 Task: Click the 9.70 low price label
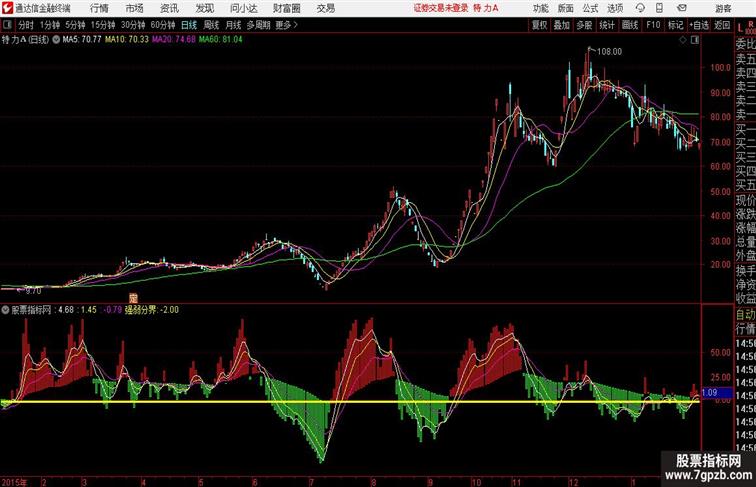click(33, 291)
